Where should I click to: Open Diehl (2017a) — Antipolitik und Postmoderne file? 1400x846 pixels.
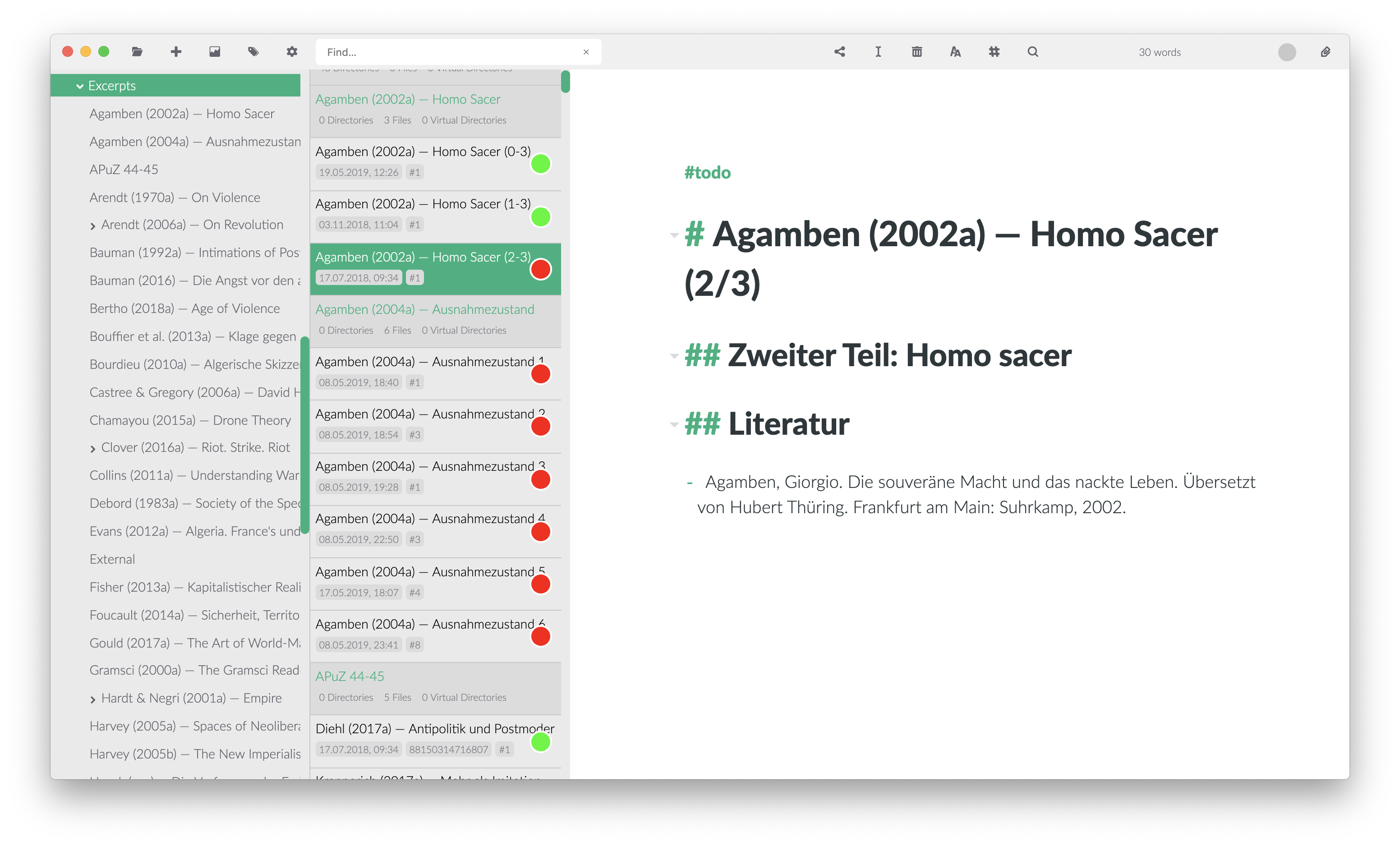tap(435, 741)
